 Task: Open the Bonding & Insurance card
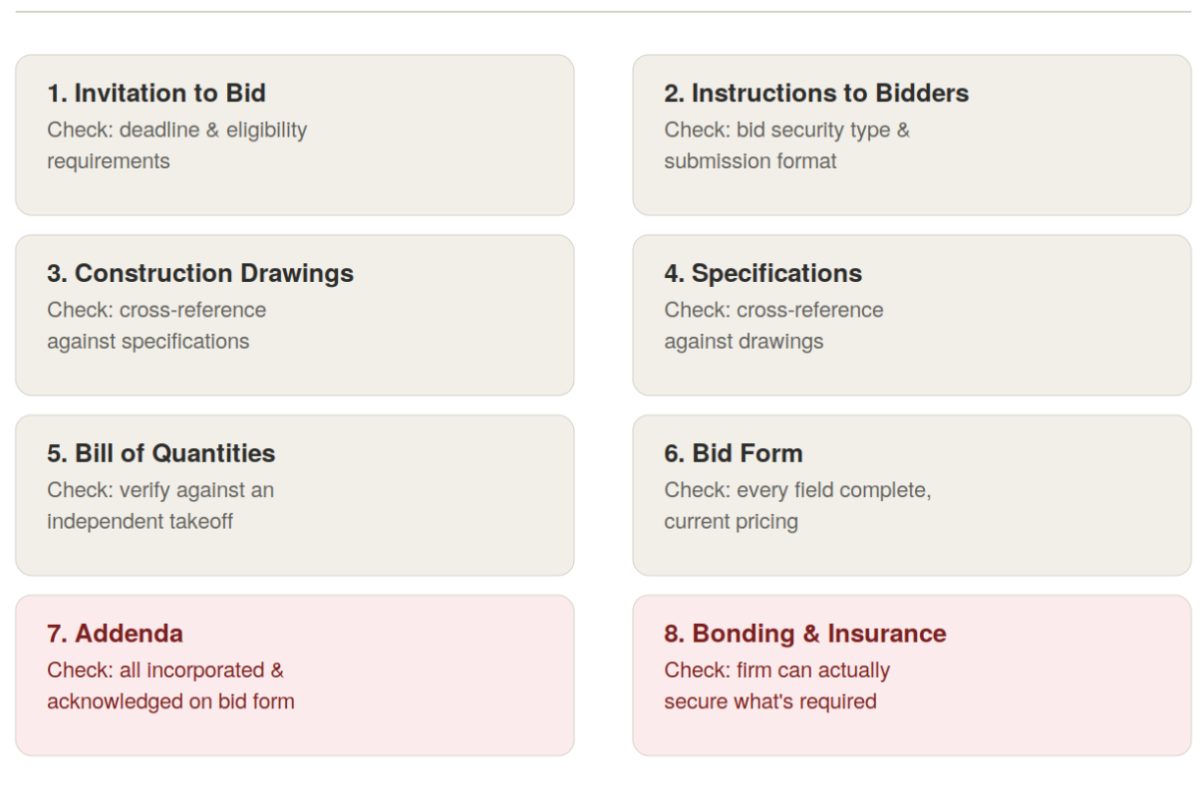pyautogui.click(x=912, y=675)
